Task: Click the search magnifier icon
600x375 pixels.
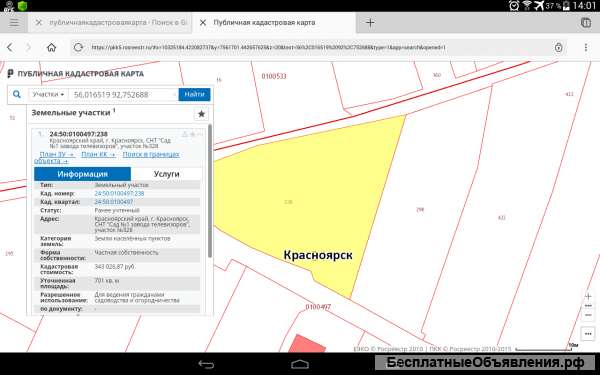Action: point(17,94)
